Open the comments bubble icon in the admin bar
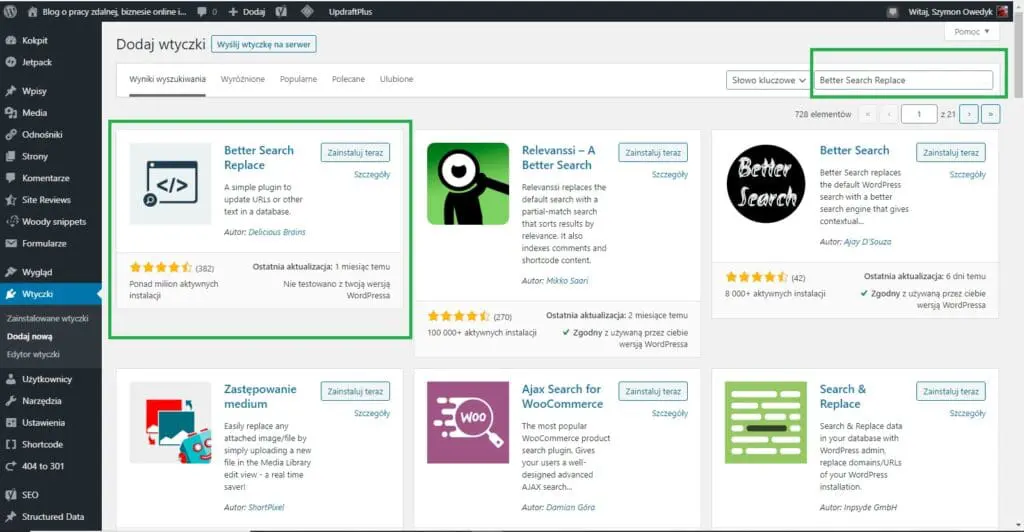Viewport: 1024px width, 532px height. 202,12
